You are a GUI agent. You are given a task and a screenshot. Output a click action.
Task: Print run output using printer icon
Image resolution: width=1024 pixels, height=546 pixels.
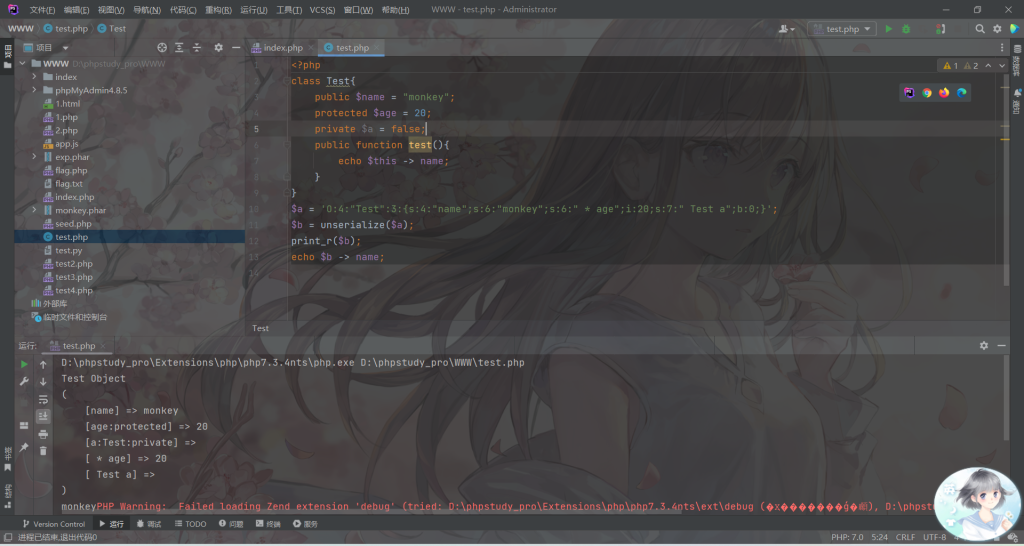(43, 434)
